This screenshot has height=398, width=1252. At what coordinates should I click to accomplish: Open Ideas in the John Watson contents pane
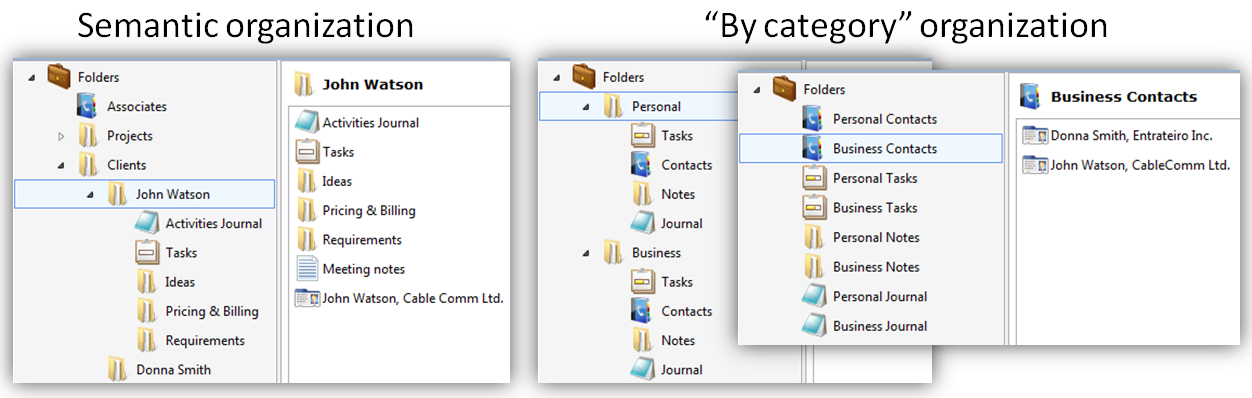(x=337, y=181)
